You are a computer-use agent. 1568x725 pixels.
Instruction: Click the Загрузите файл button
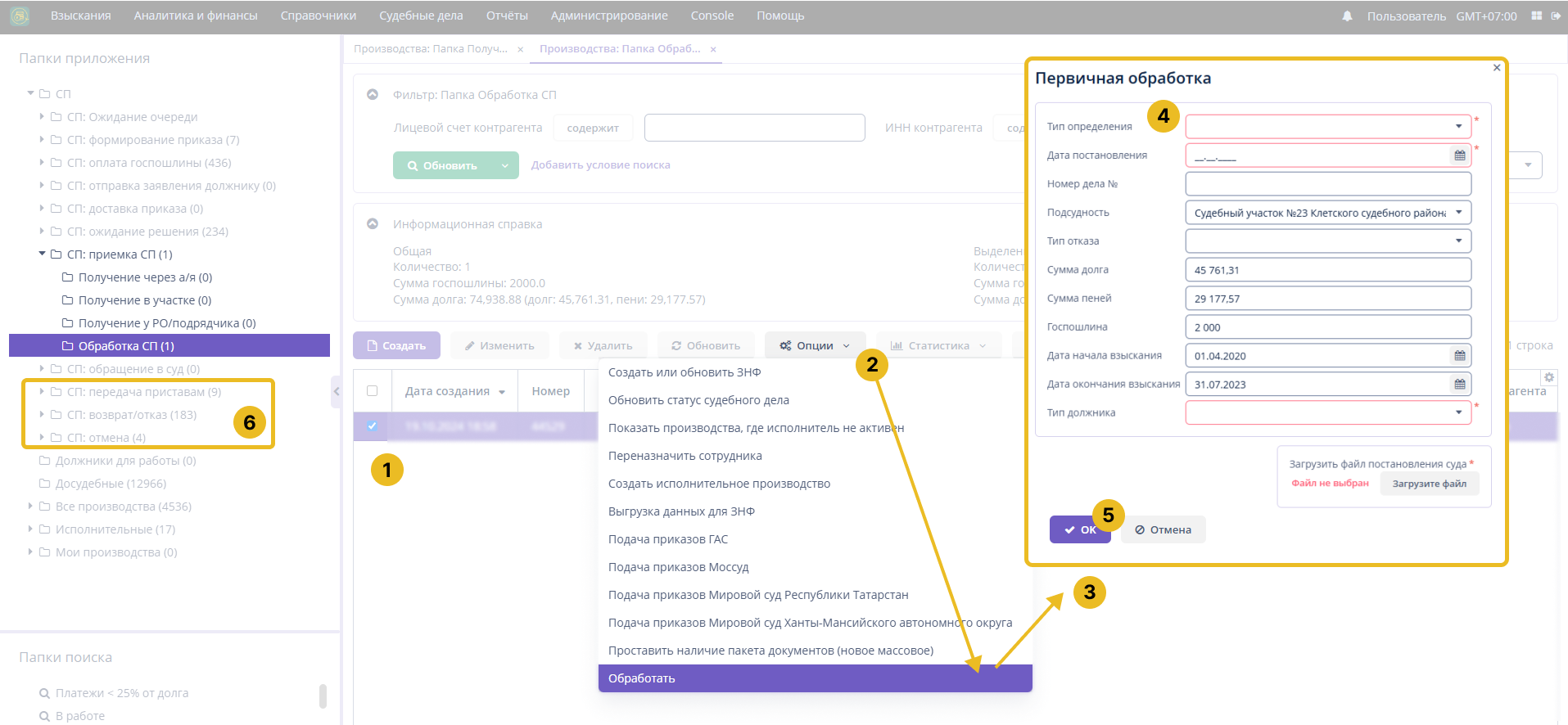1429,484
